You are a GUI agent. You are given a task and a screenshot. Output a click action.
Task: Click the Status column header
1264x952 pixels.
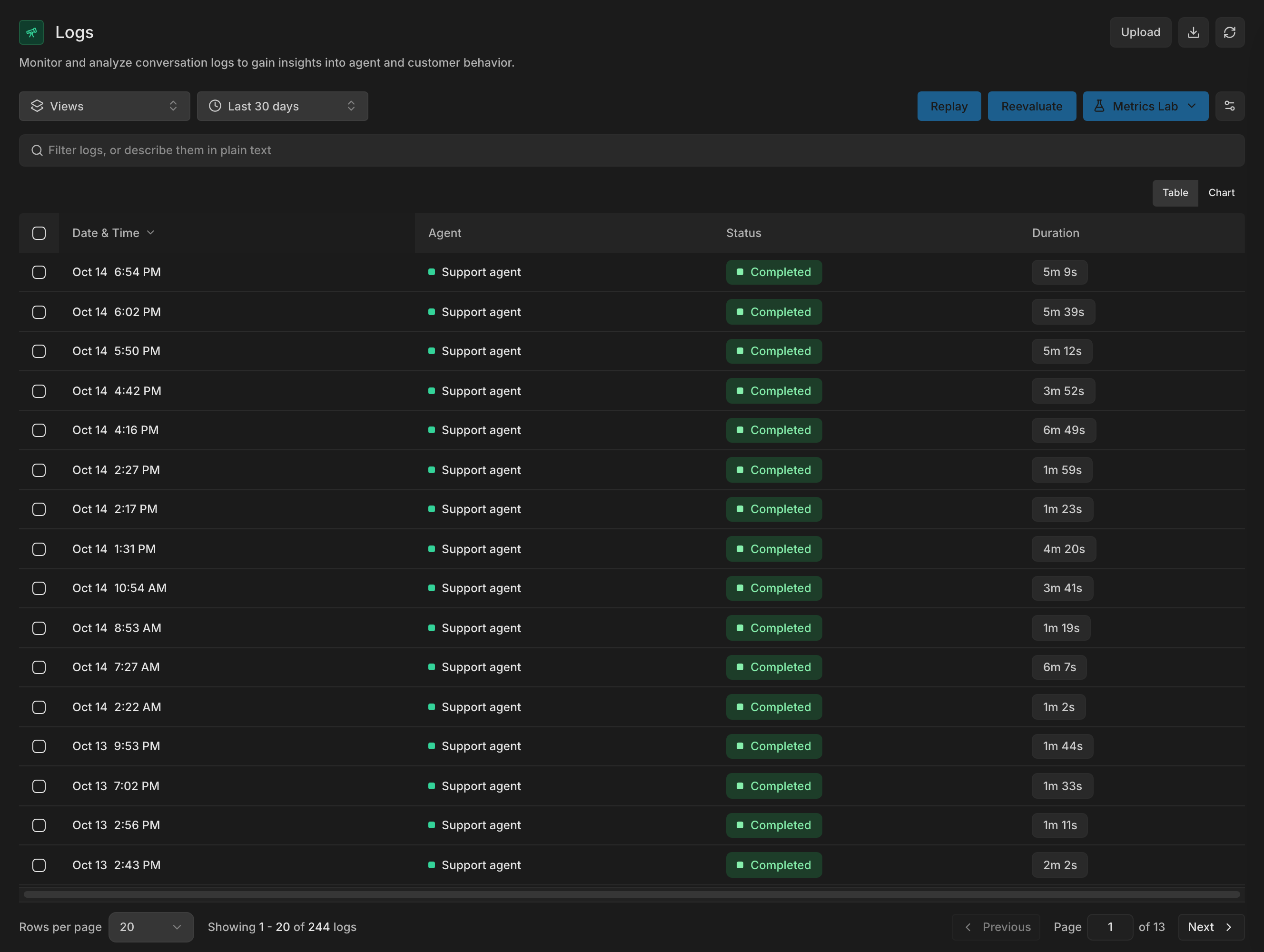(743, 233)
